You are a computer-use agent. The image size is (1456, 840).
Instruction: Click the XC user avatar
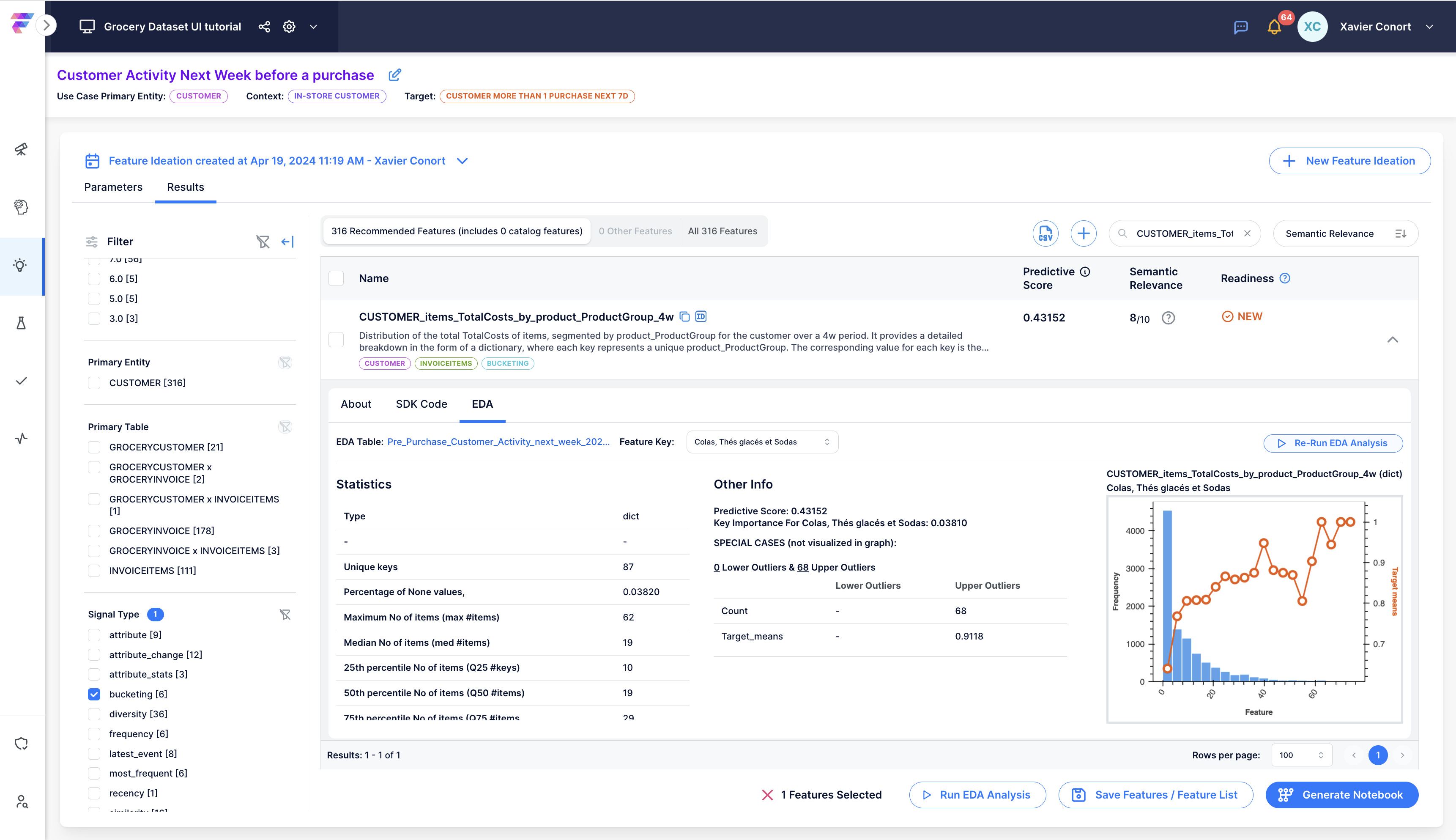click(x=1312, y=27)
